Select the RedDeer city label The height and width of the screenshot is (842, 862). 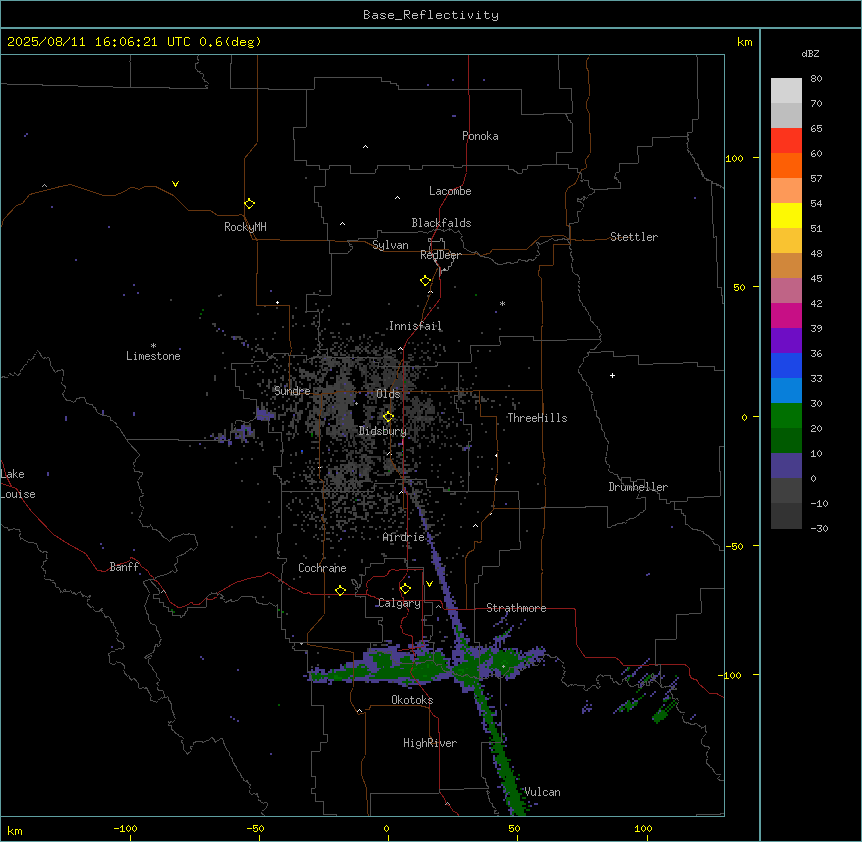click(440, 255)
